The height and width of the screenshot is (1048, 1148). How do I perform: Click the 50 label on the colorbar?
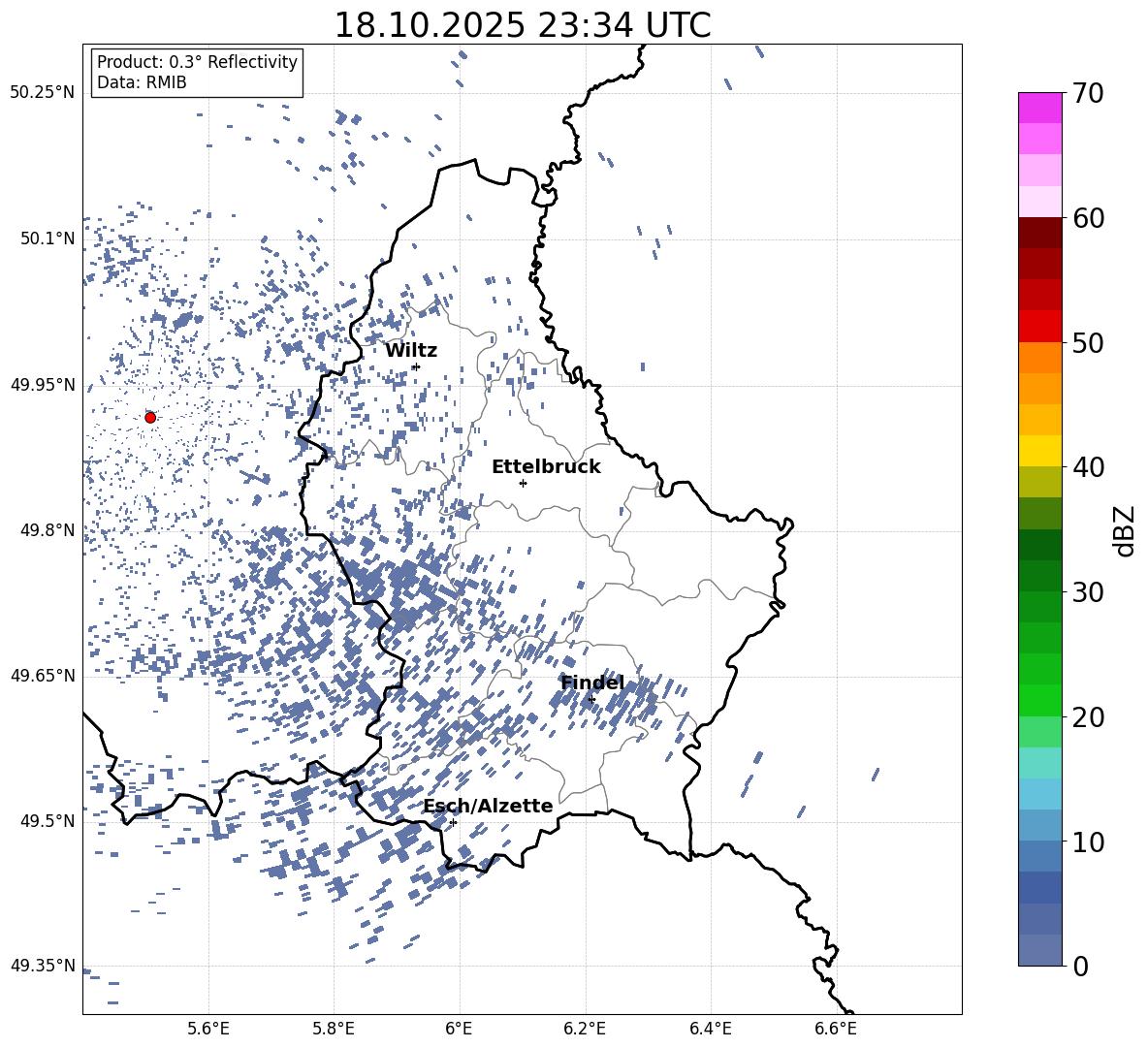(x=1087, y=343)
